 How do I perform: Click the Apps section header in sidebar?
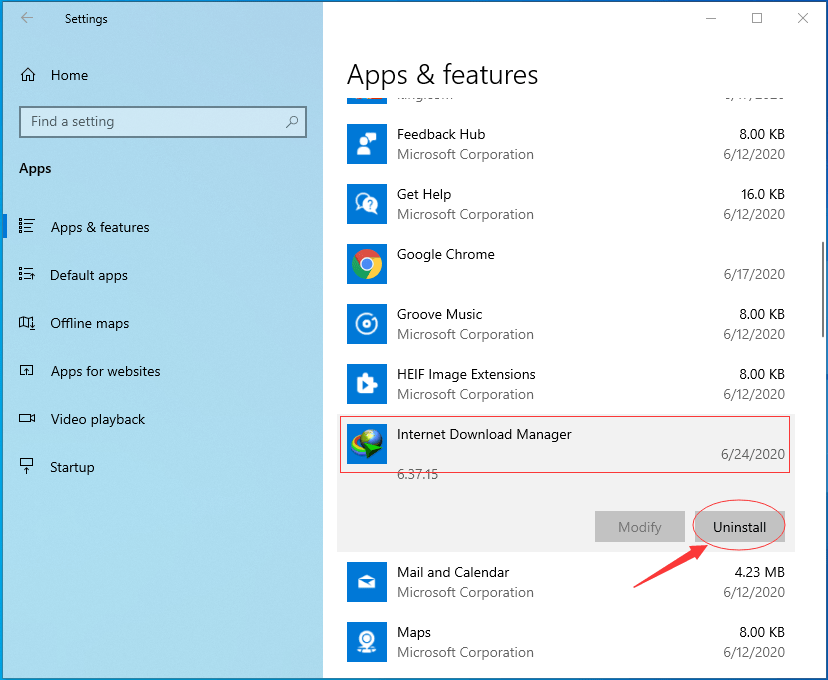tap(35, 169)
